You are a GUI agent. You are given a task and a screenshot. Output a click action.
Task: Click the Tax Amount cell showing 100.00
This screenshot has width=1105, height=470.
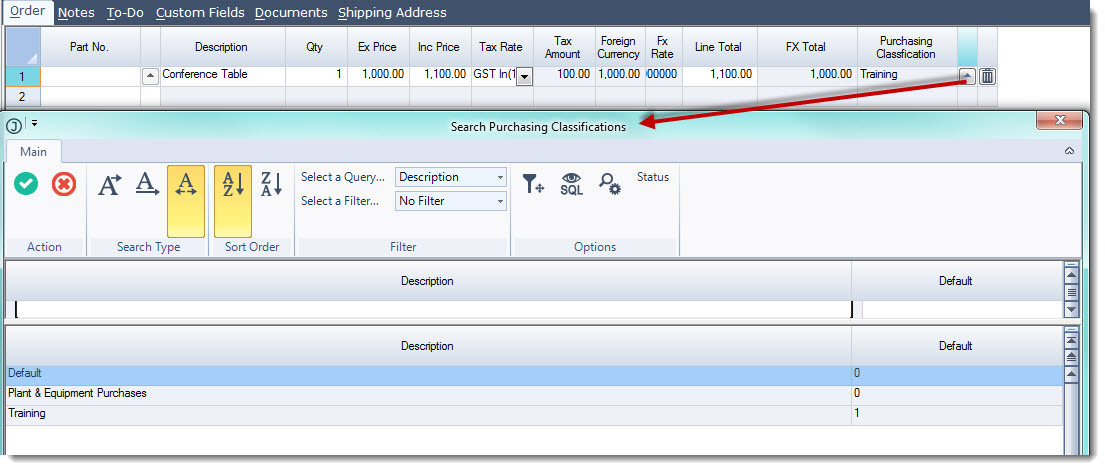[x=564, y=76]
